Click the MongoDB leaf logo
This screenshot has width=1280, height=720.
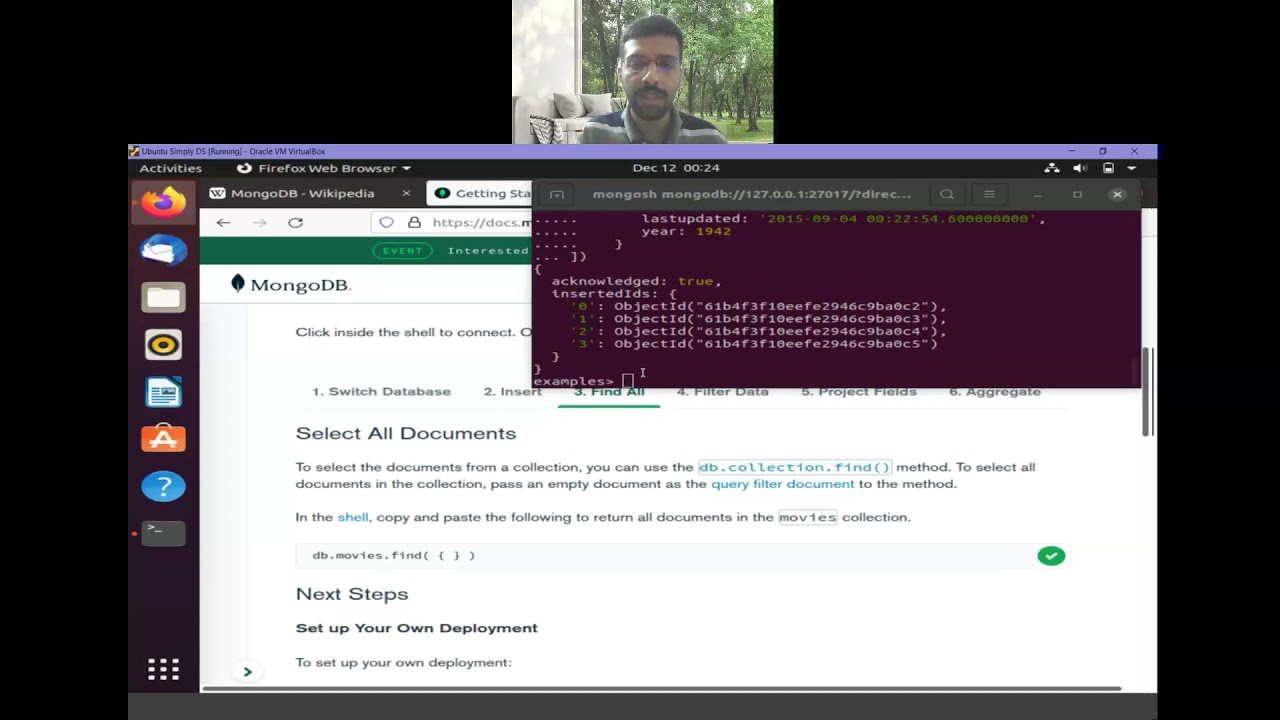pos(237,284)
